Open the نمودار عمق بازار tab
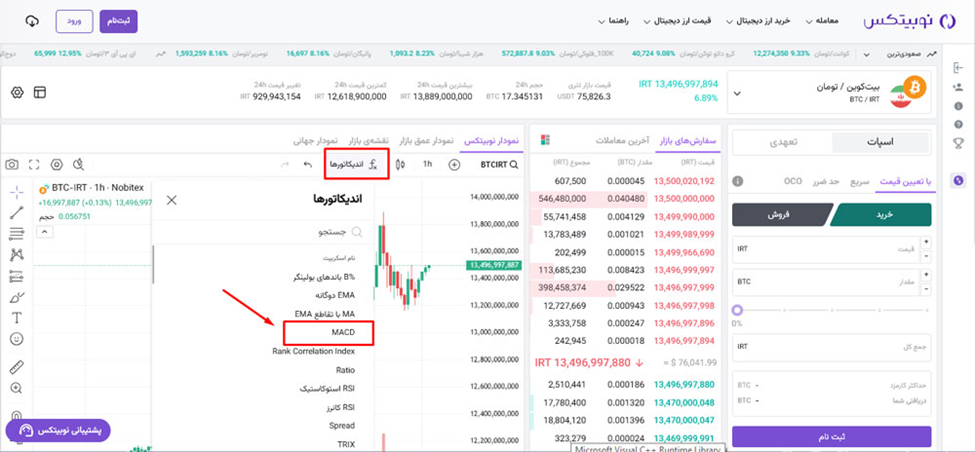The image size is (975, 452). click(426, 141)
